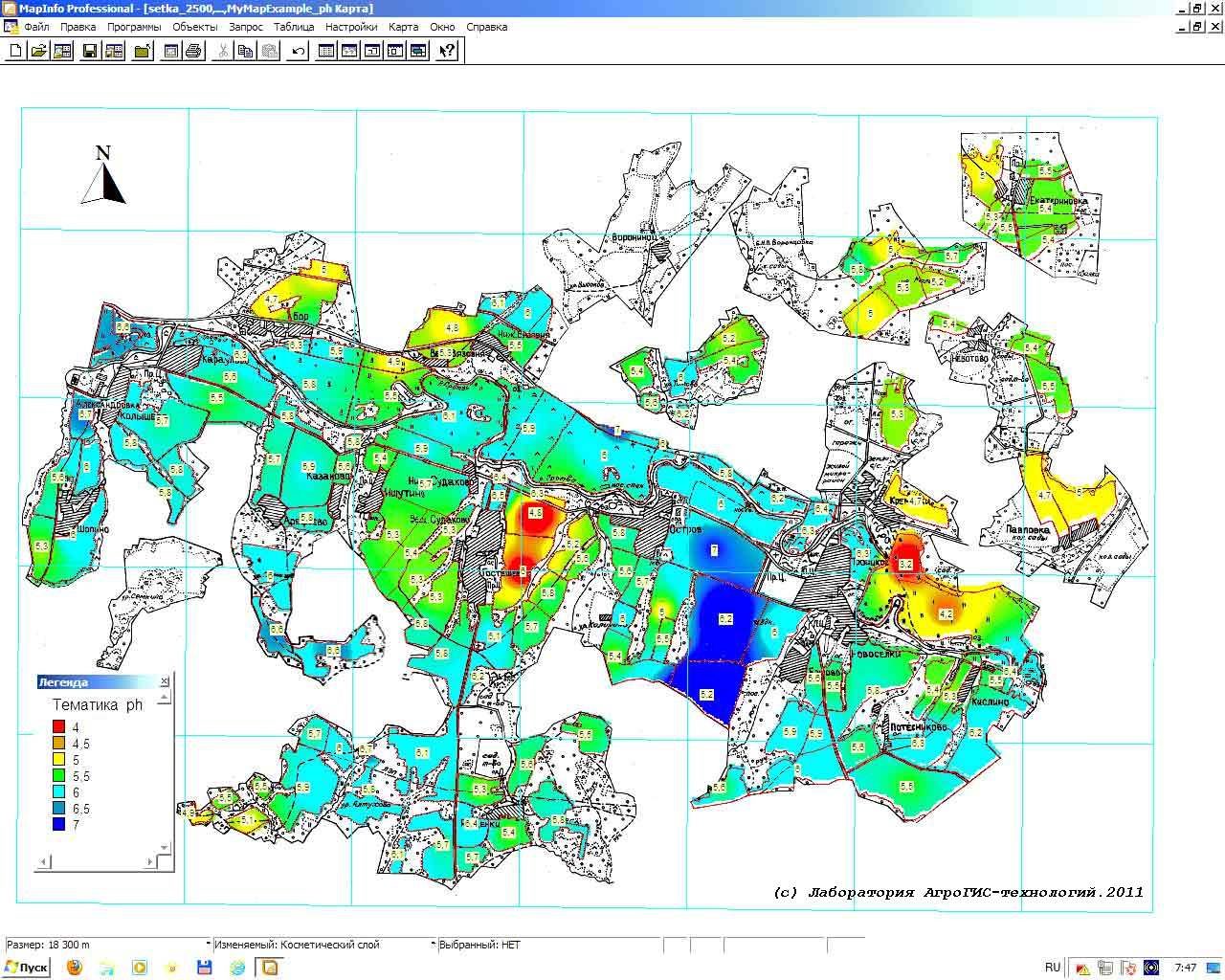Click the context Help arrow-question icon
This screenshot has height=980, width=1225.
click(x=447, y=50)
